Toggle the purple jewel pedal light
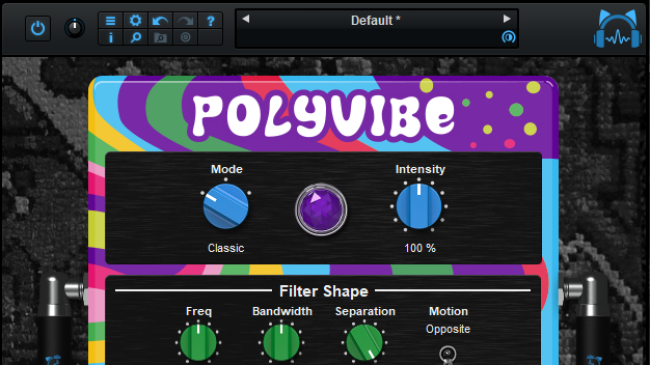The image size is (650, 365). 321,209
